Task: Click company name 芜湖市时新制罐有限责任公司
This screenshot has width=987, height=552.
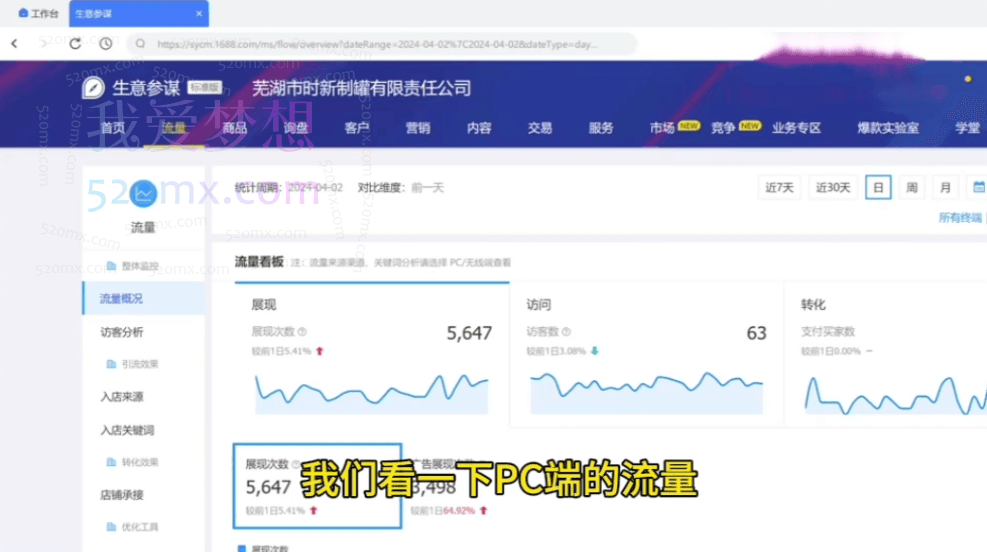Action: pyautogui.click(x=361, y=88)
